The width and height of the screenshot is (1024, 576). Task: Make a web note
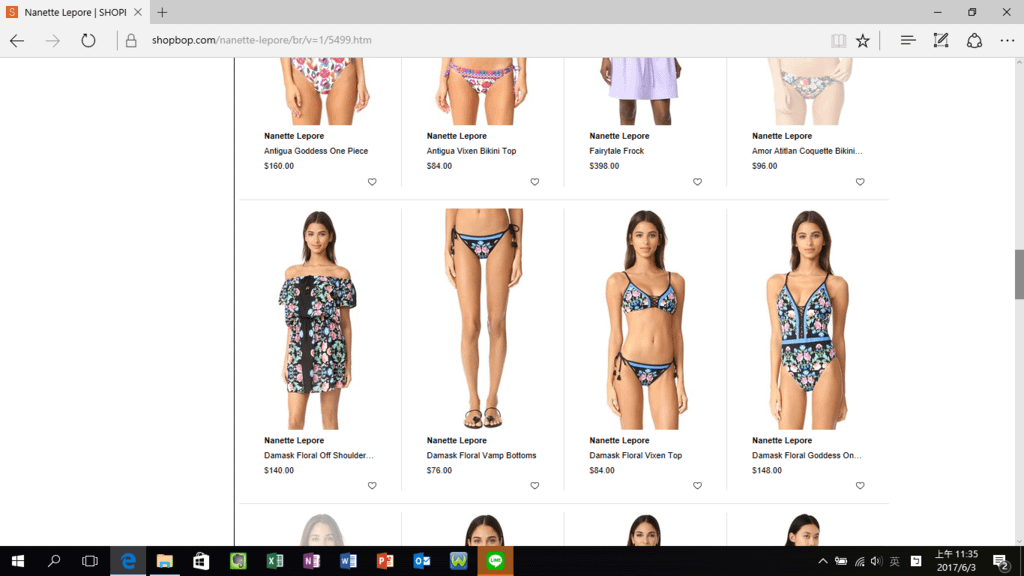941,40
